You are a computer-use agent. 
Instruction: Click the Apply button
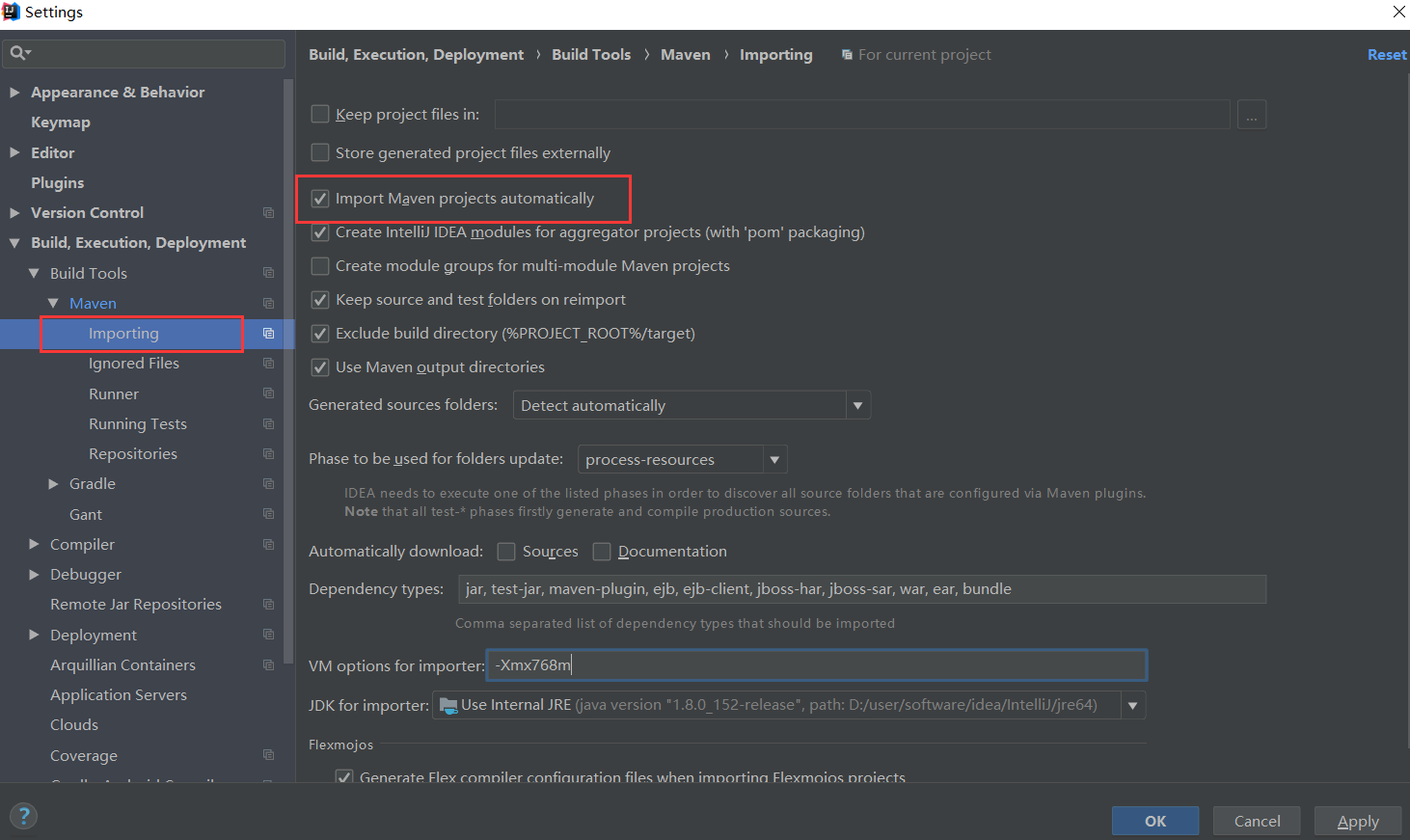pos(1358,821)
